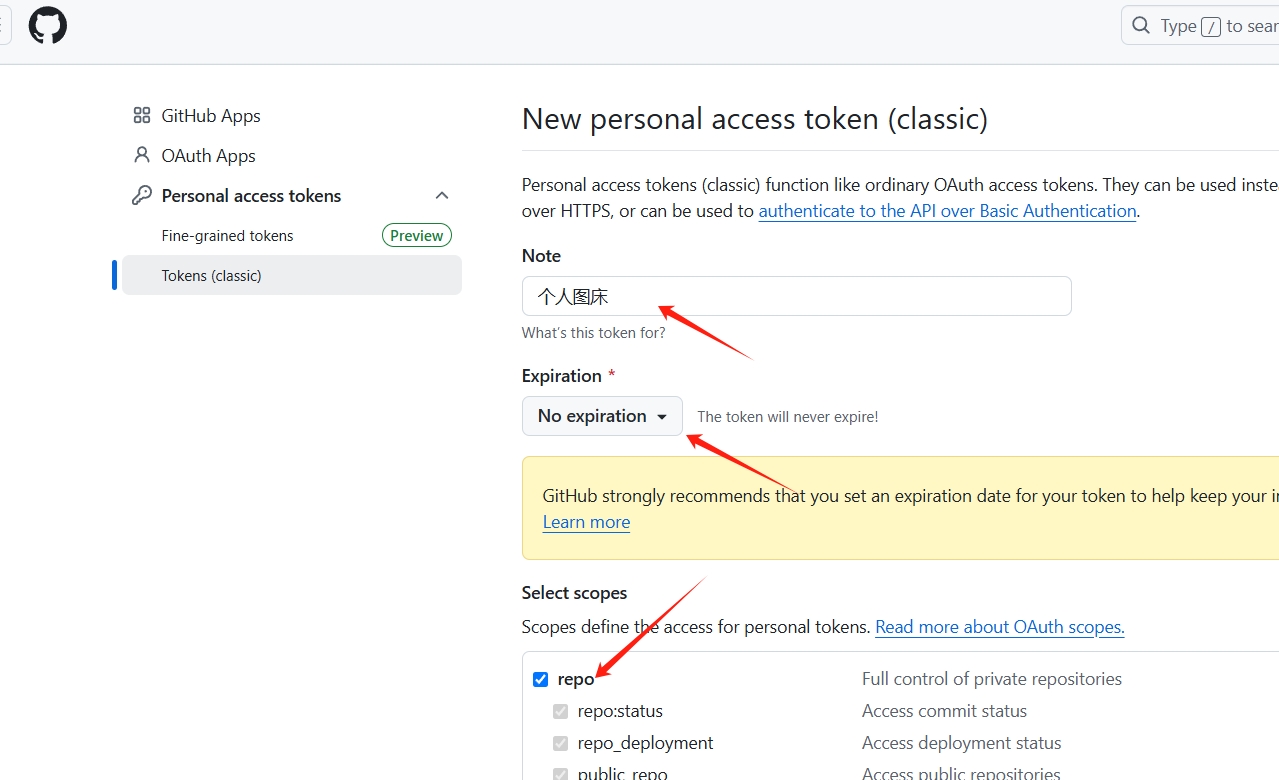Focus the Type / to search box

coord(1210,26)
